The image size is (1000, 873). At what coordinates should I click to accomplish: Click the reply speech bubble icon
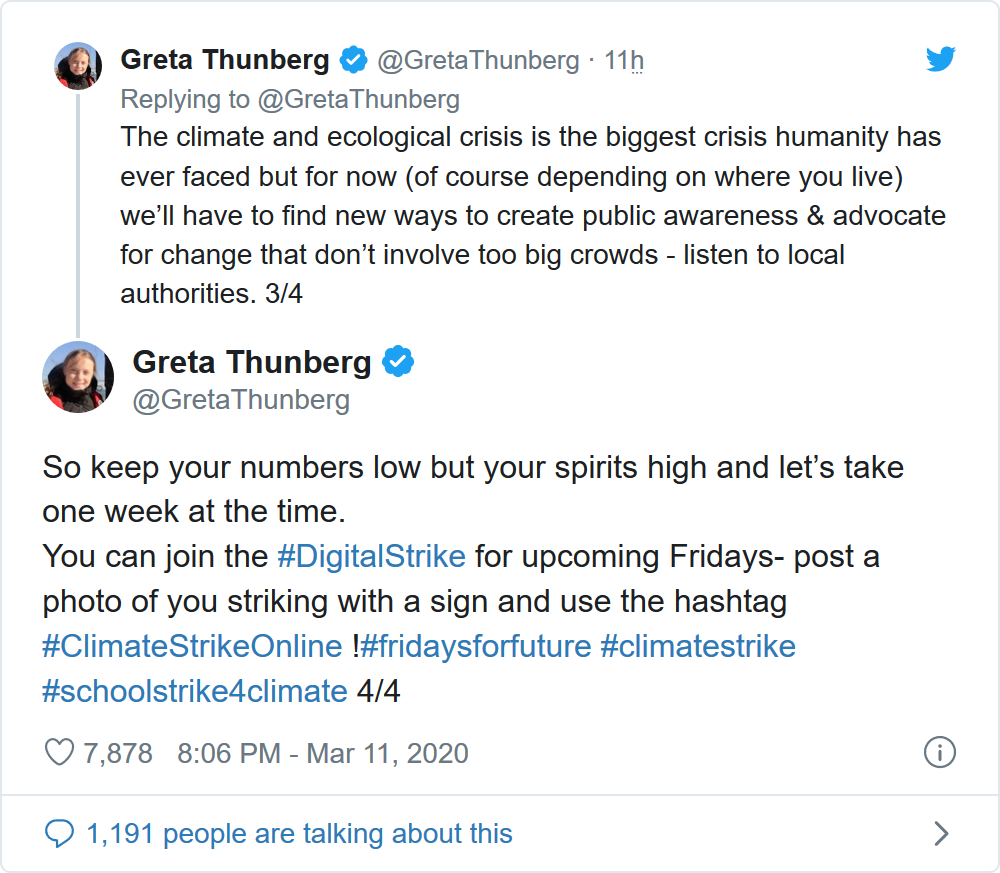(60, 833)
